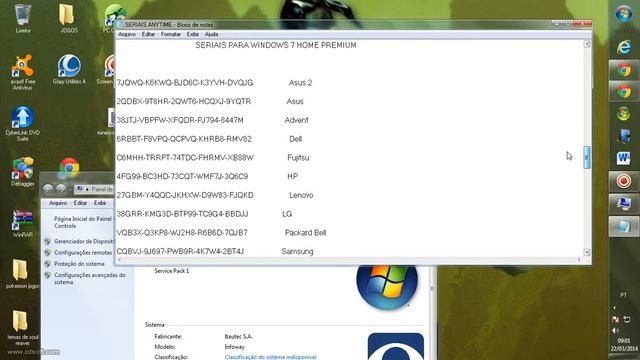Click Notepad horizontal scroll left arrow

[120, 260]
